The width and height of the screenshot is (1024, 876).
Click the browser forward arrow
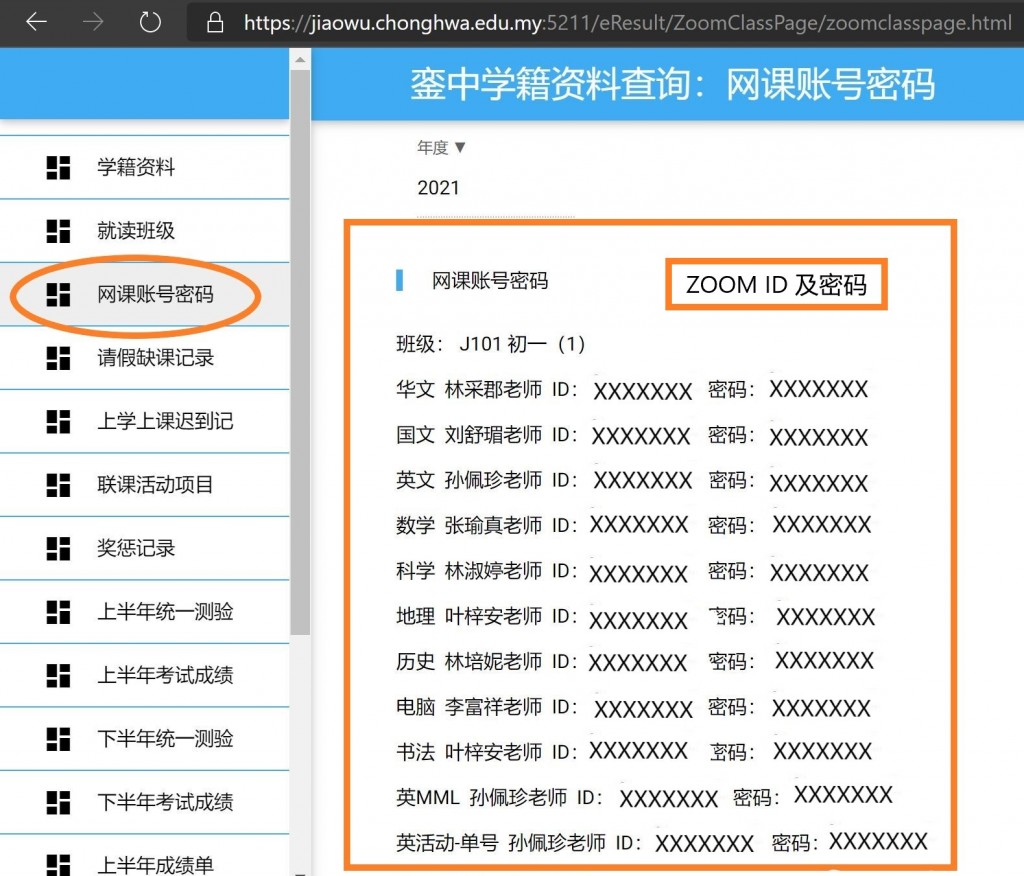tap(93, 22)
